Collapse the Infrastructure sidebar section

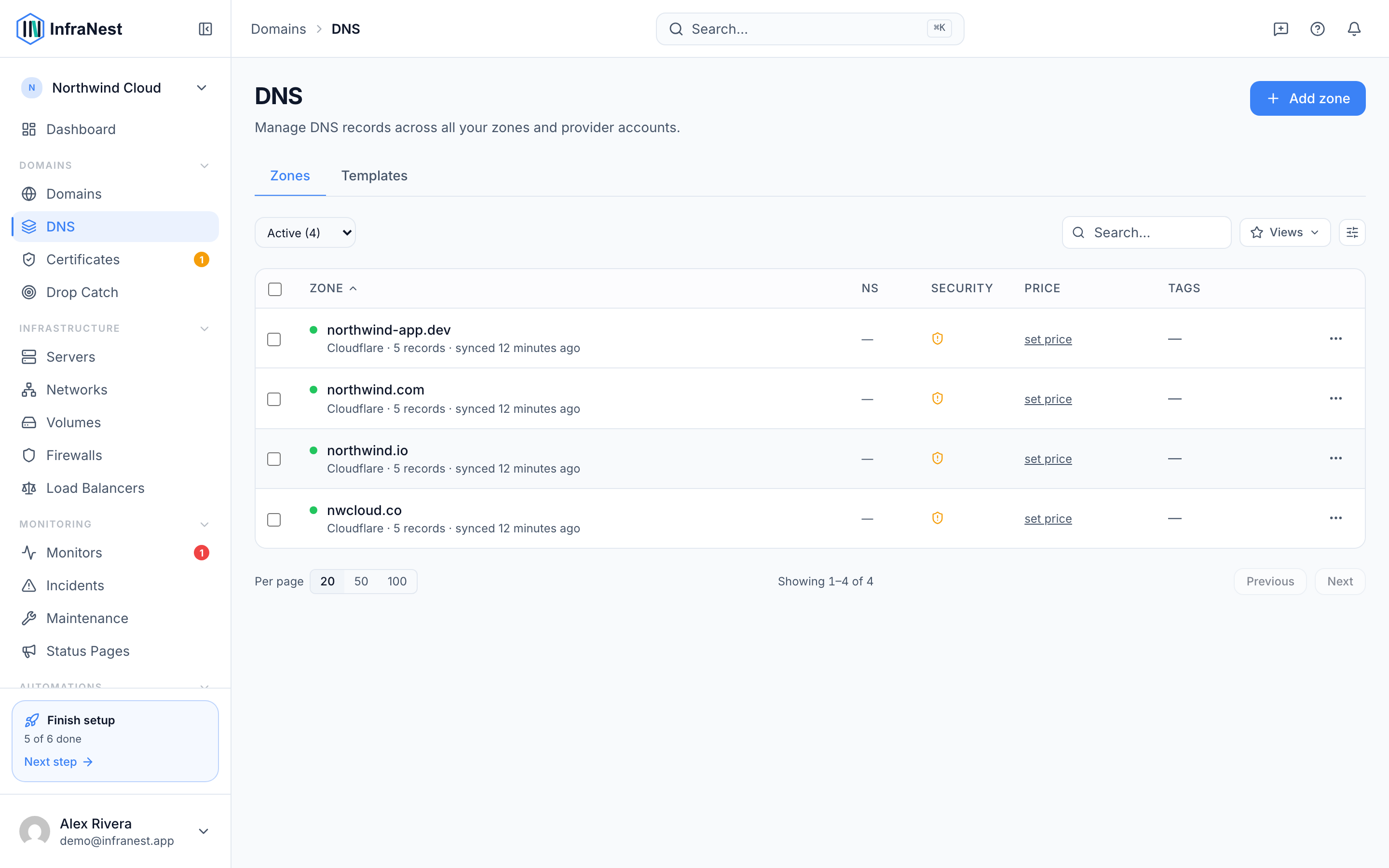[204, 328]
